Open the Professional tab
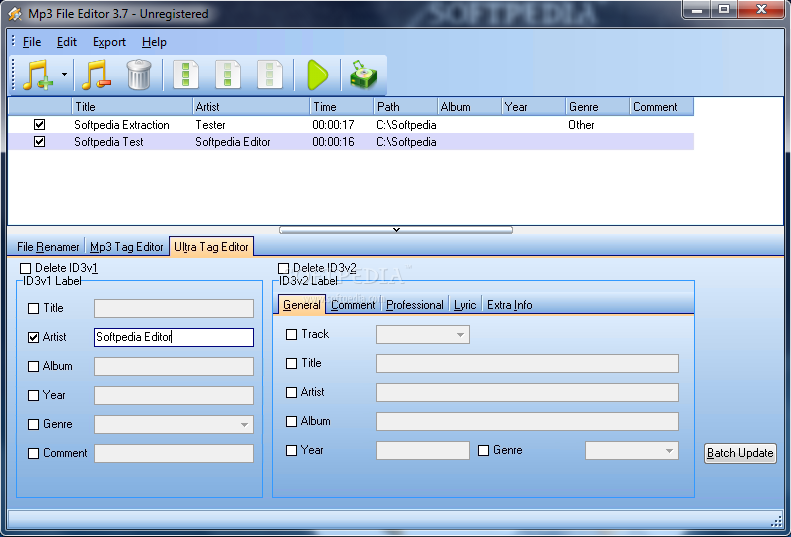The width and height of the screenshot is (791, 537). point(415,305)
